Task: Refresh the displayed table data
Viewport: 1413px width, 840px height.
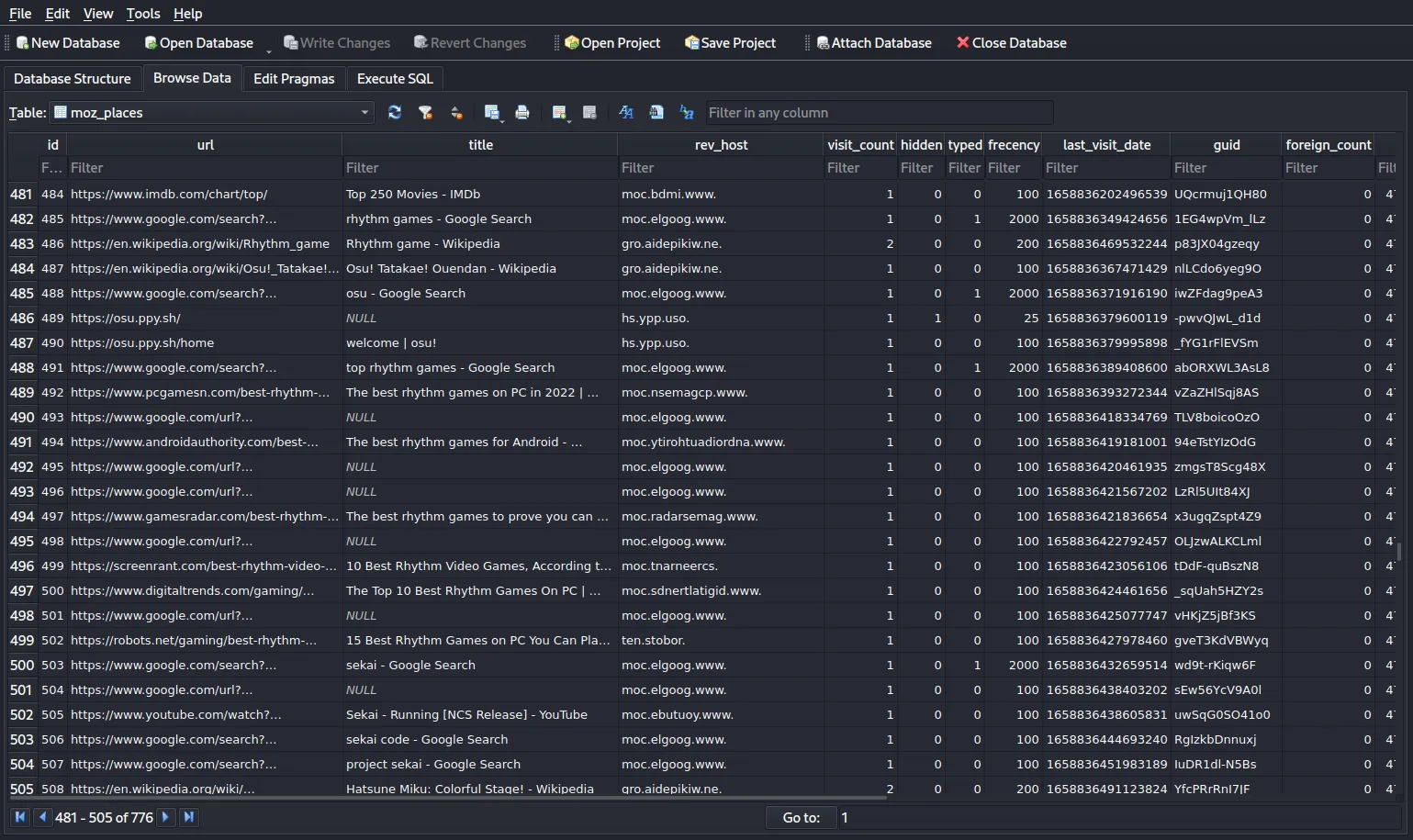Action: click(395, 112)
